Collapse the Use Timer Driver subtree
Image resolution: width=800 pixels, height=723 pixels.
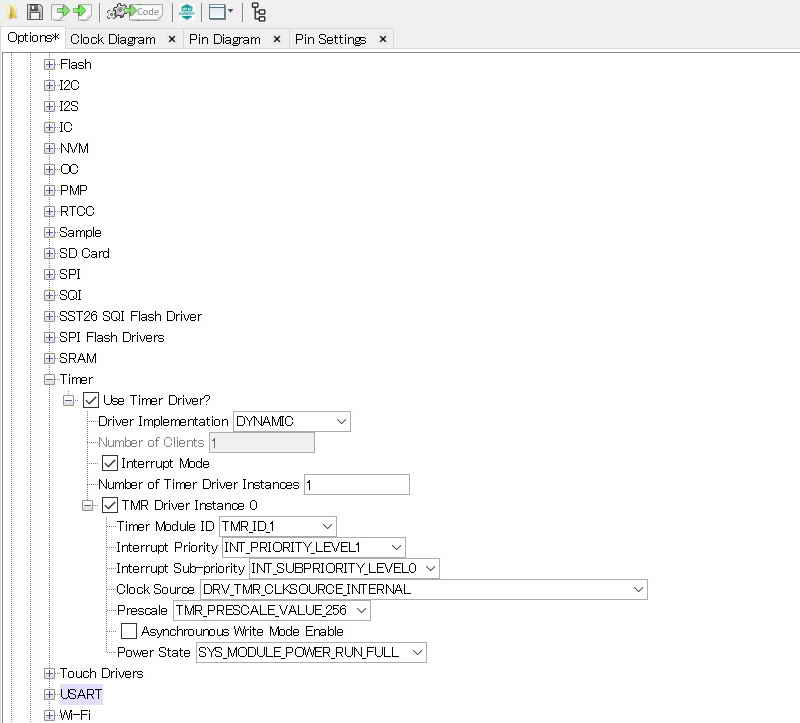pyautogui.click(x=68, y=401)
